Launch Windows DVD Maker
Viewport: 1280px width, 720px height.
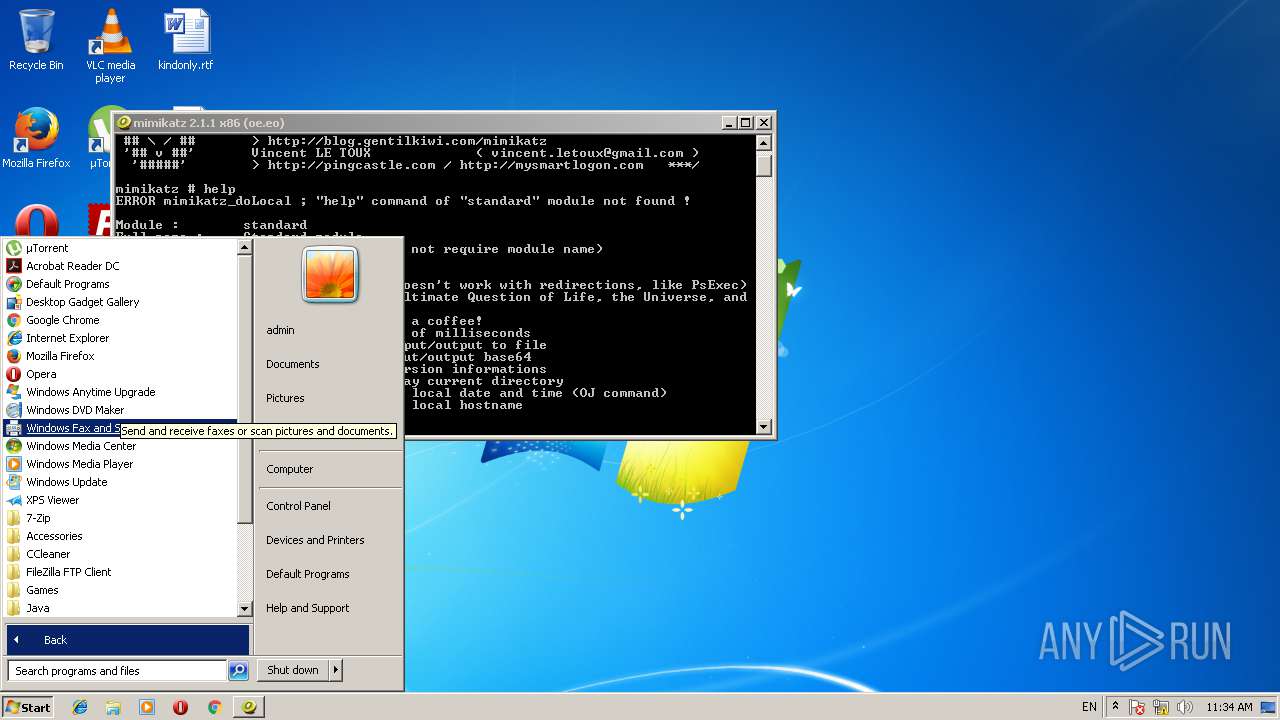[120, 410]
